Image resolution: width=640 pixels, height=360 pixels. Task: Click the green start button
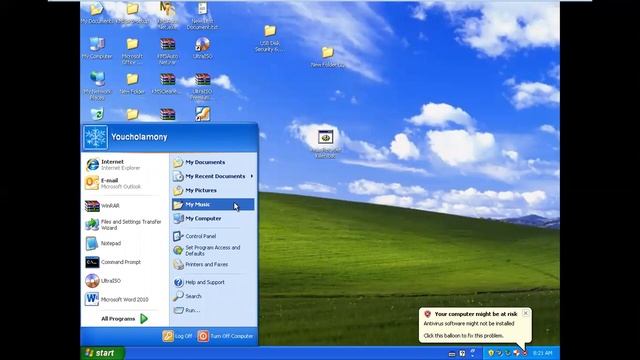pyautogui.click(x=102, y=353)
